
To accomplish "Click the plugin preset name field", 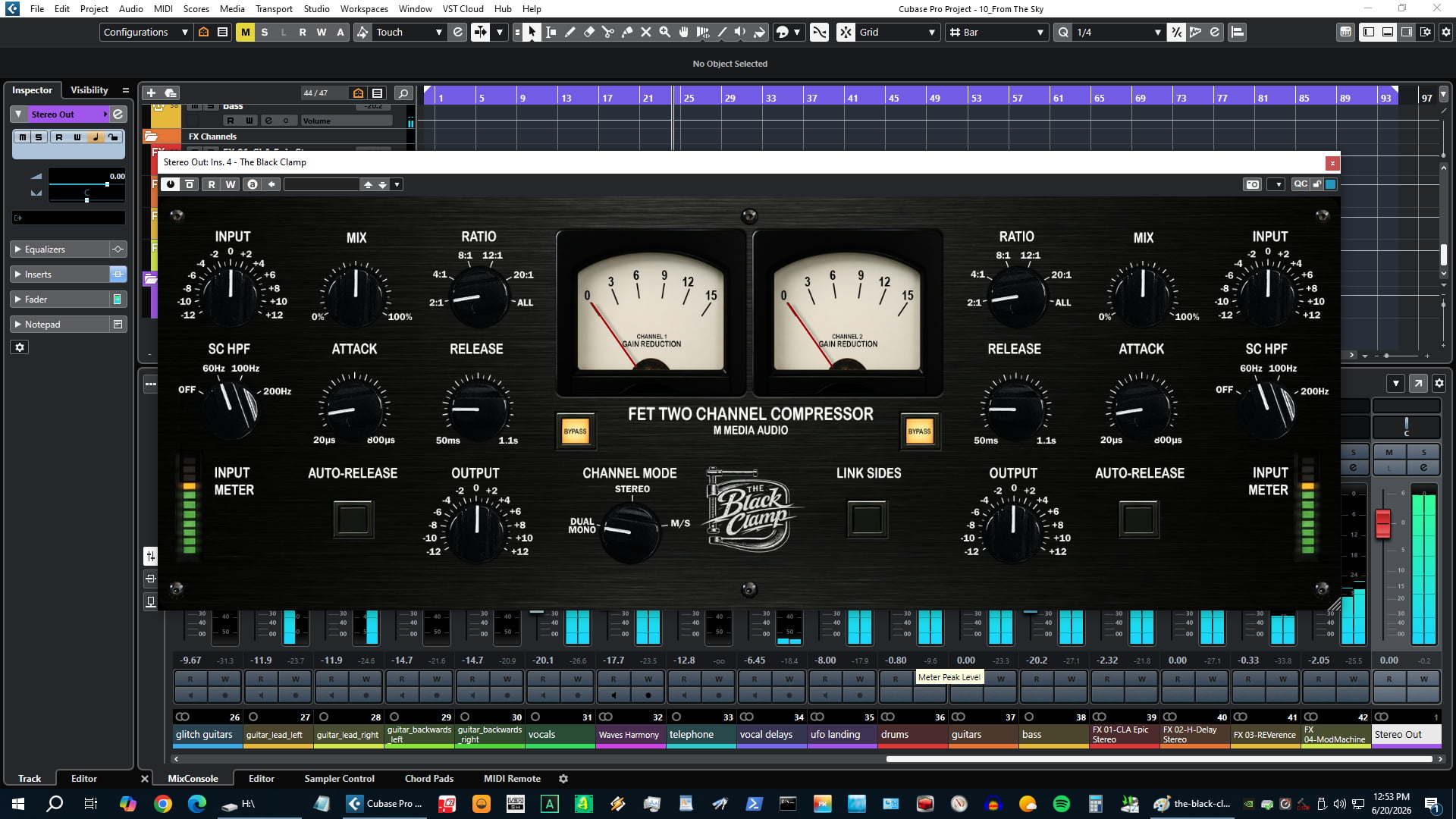I will click(322, 184).
